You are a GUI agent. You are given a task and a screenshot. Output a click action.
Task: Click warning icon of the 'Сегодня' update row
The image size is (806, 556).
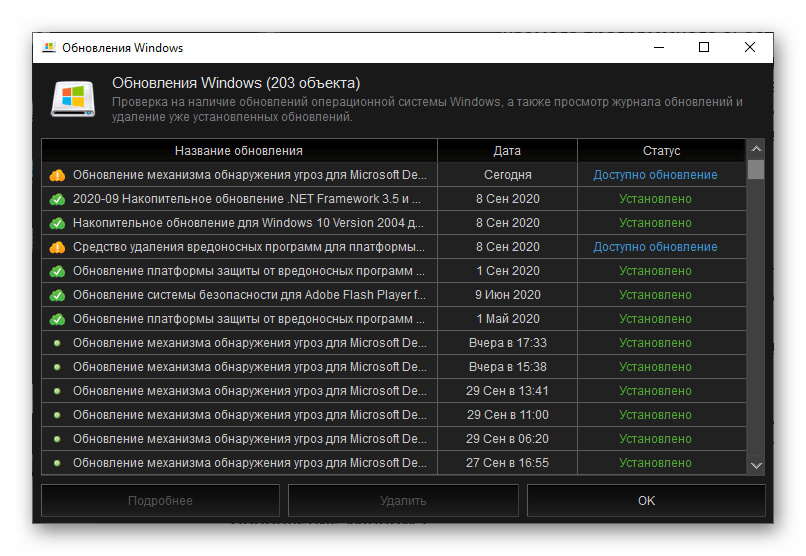coord(57,175)
